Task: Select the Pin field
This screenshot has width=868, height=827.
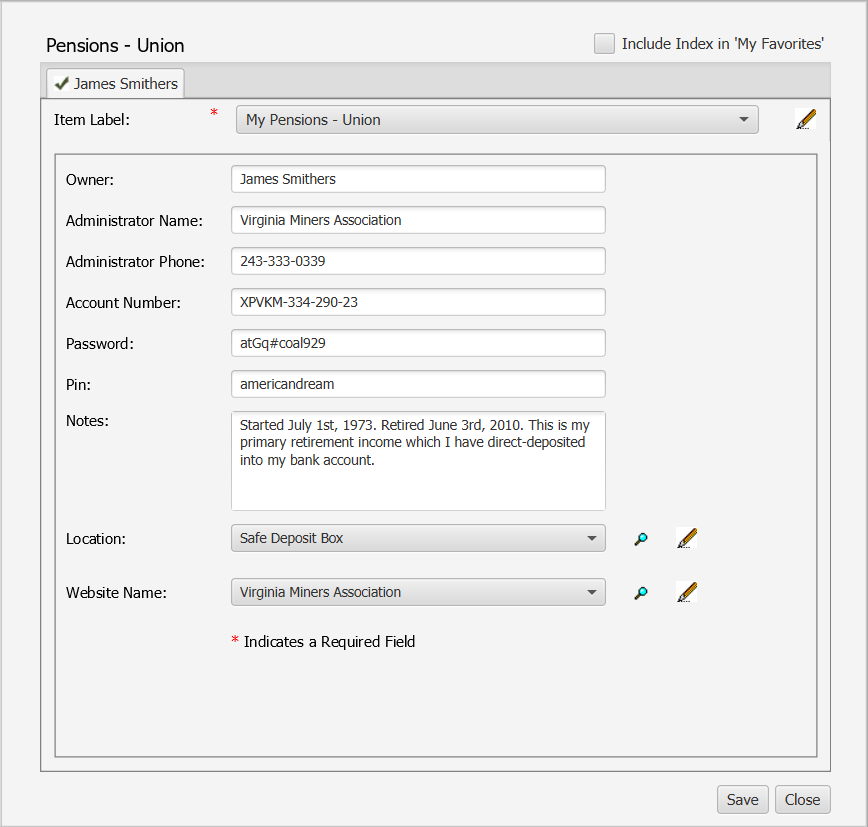Action: 418,384
